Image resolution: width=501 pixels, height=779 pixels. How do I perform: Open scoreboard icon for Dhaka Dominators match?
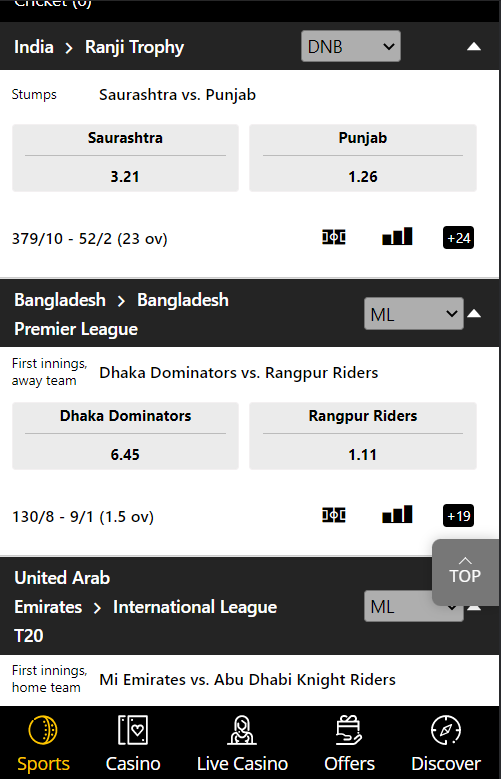point(334,515)
